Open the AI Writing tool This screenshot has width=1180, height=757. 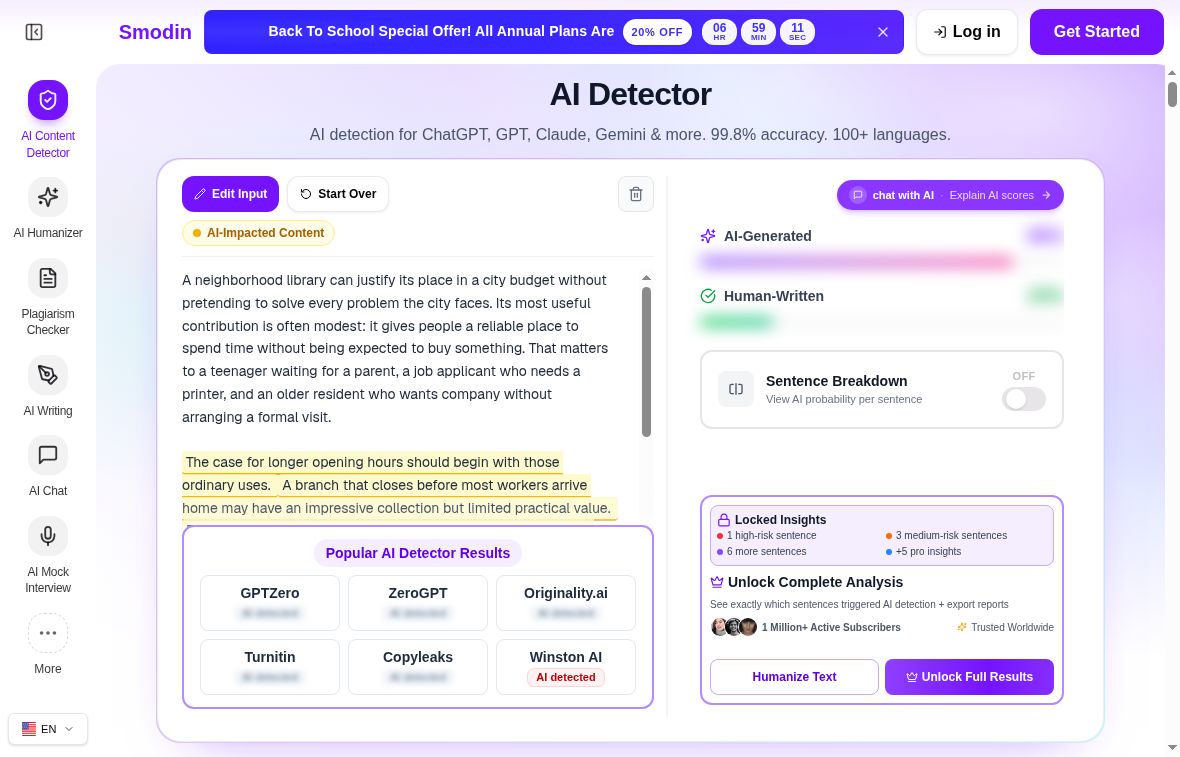(47, 386)
